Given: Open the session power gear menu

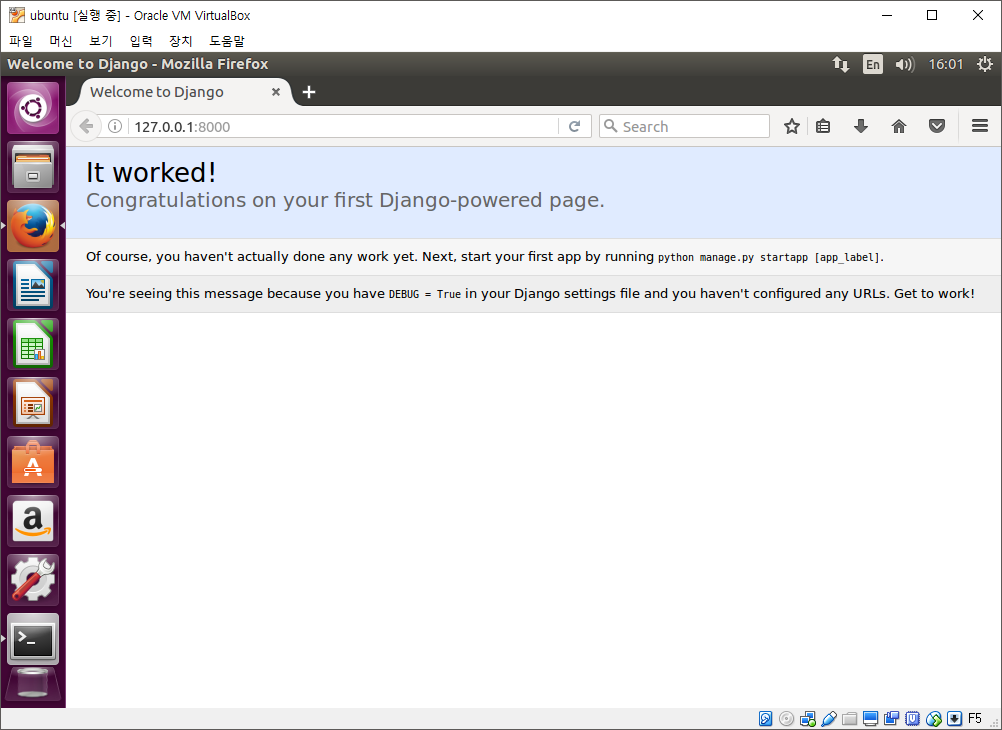Looking at the screenshot, I should pyautogui.click(x=985, y=64).
